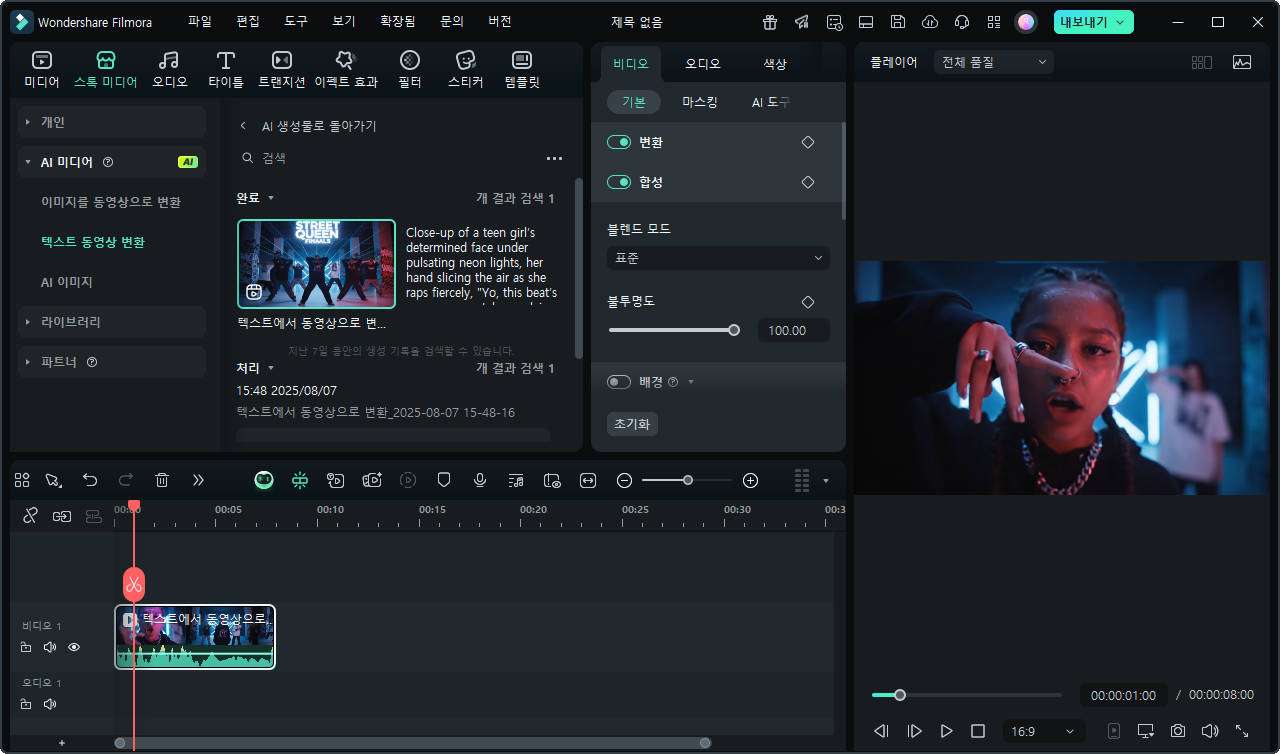Click the delete trash icon in timeline toolbar

point(162,480)
